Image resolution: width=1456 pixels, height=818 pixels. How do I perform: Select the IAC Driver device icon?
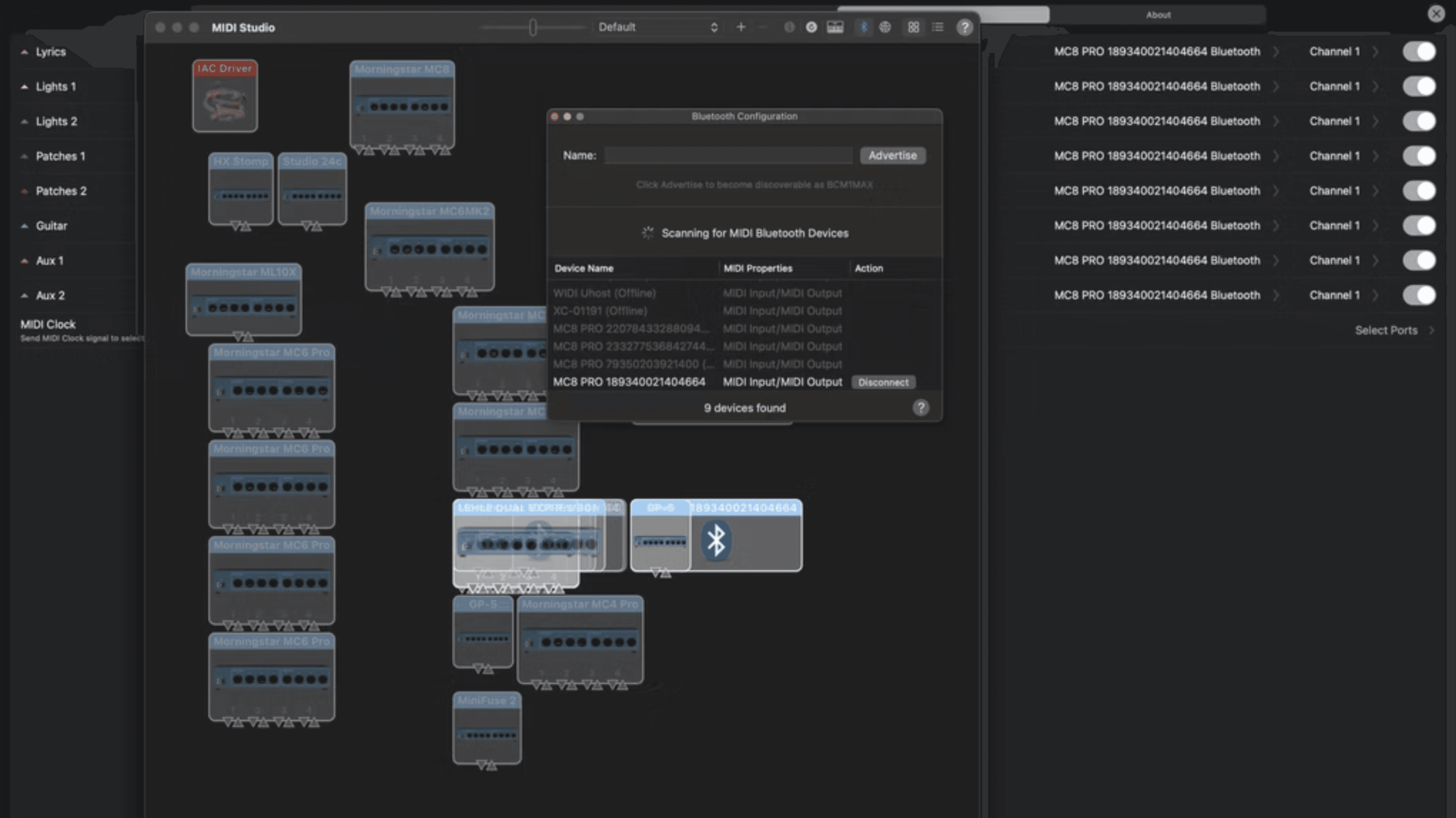225,96
